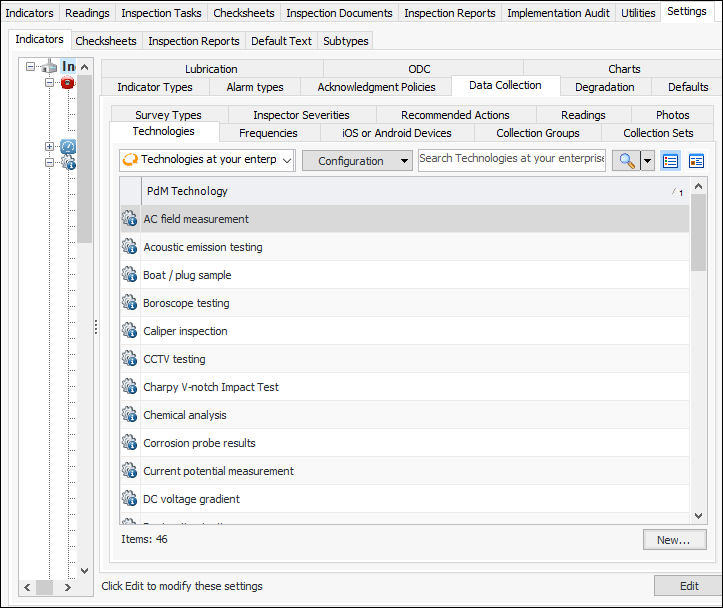Open the Alarm types tab
The height and width of the screenshot is (608, 723).
(x=254, y=87)
